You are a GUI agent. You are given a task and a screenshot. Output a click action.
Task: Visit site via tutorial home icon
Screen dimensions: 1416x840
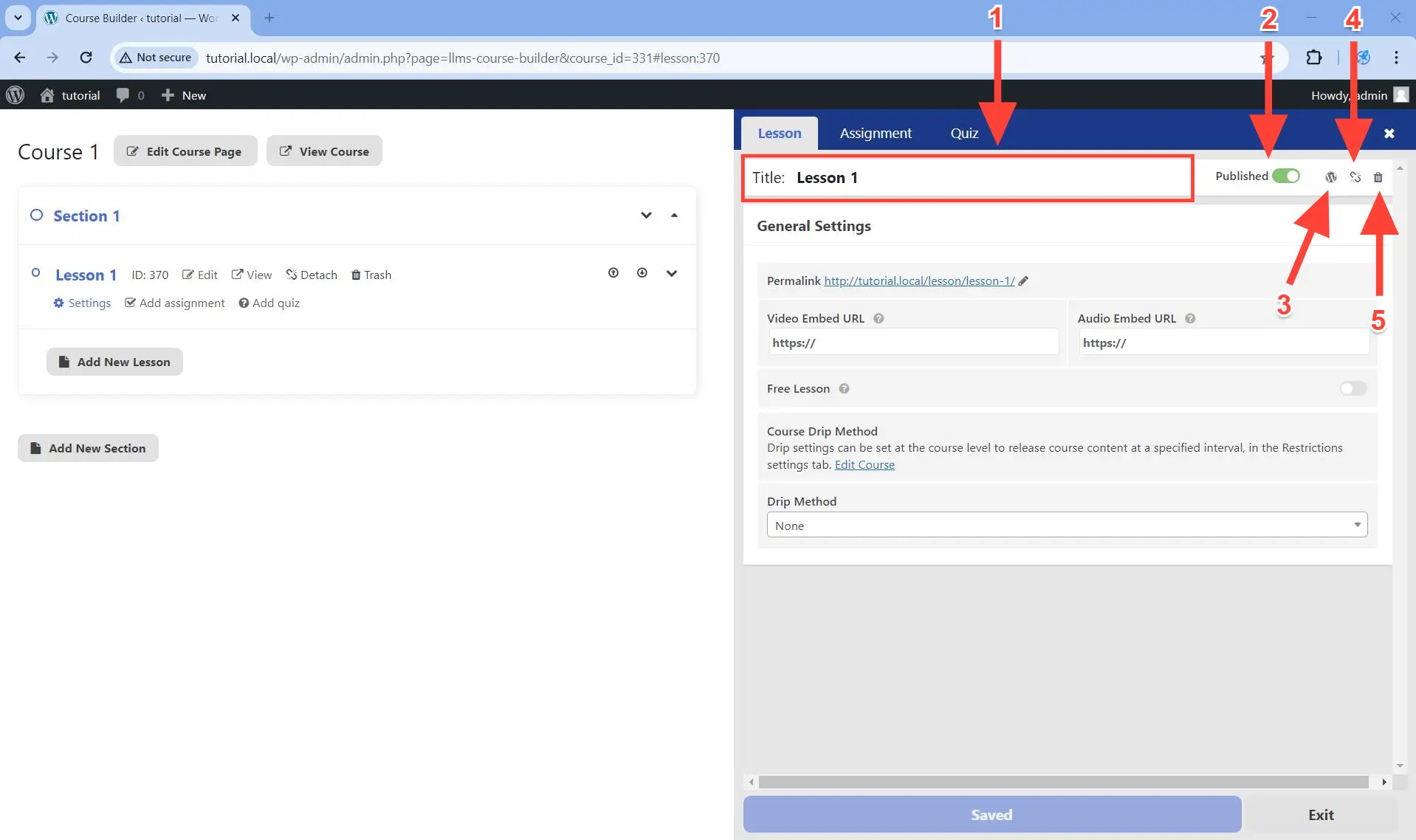(x=69, y=95)
